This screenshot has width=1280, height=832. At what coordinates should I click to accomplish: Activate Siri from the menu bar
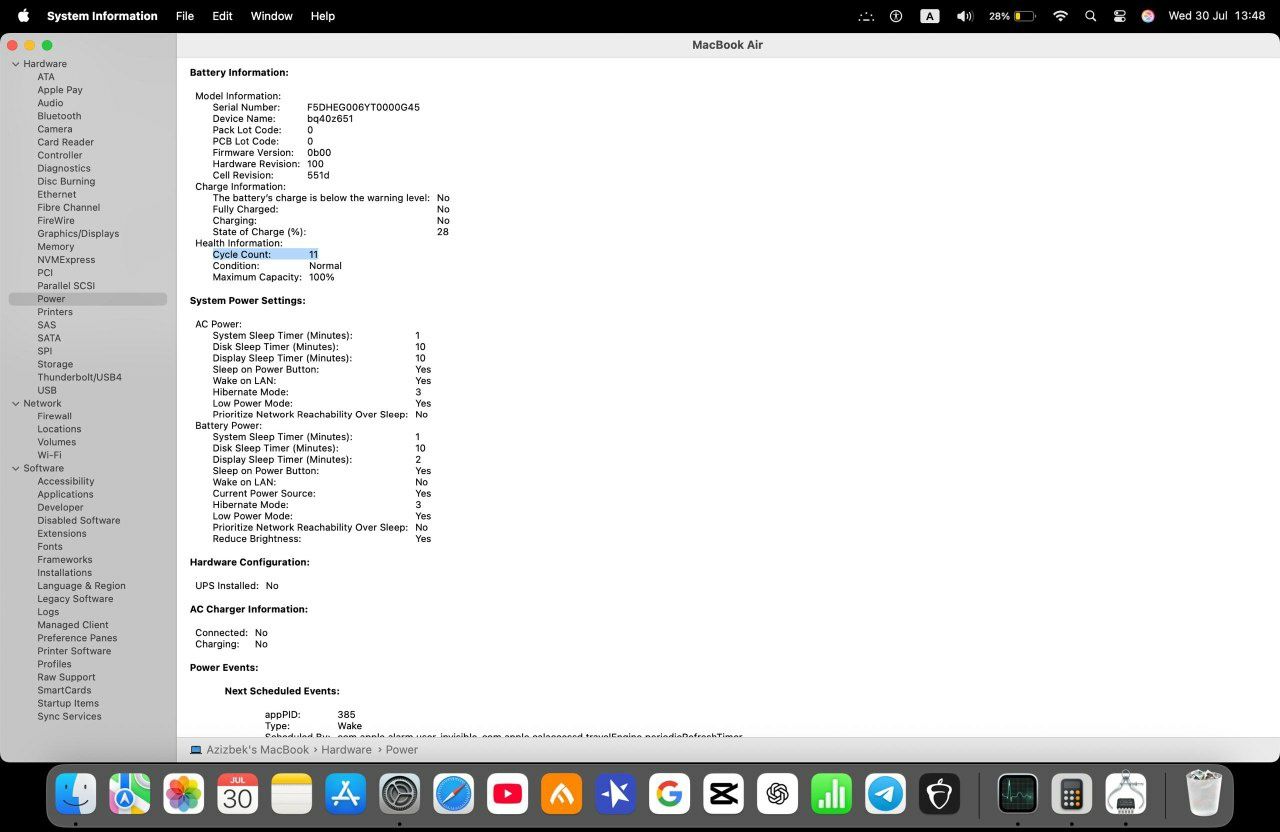point(1148,16)
